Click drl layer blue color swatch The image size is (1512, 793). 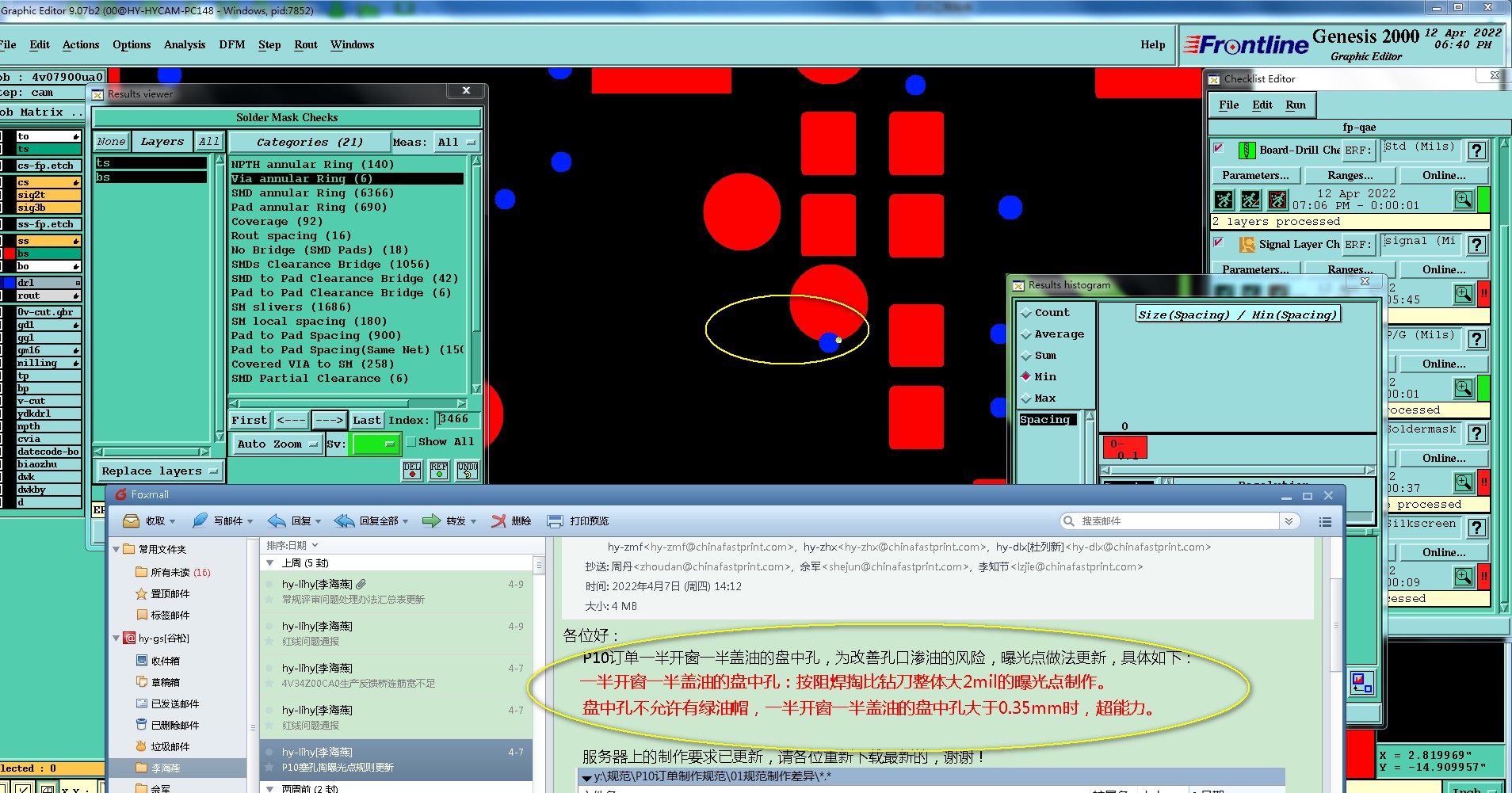coord(10,283)
